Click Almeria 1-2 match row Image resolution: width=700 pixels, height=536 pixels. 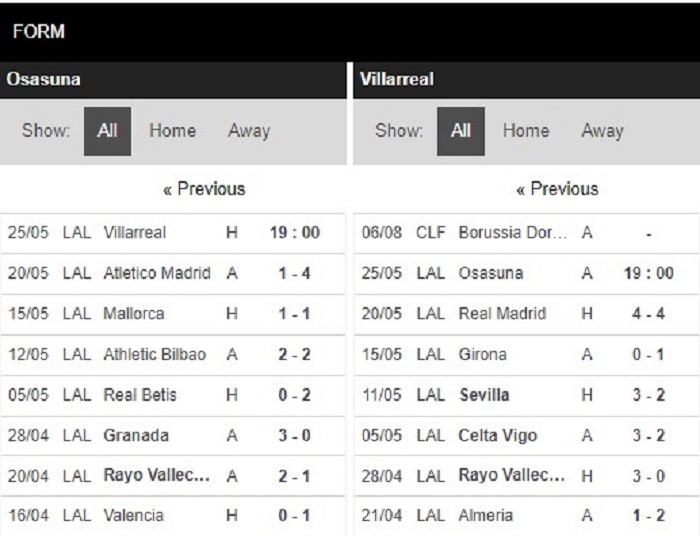(x=485, y=516)
